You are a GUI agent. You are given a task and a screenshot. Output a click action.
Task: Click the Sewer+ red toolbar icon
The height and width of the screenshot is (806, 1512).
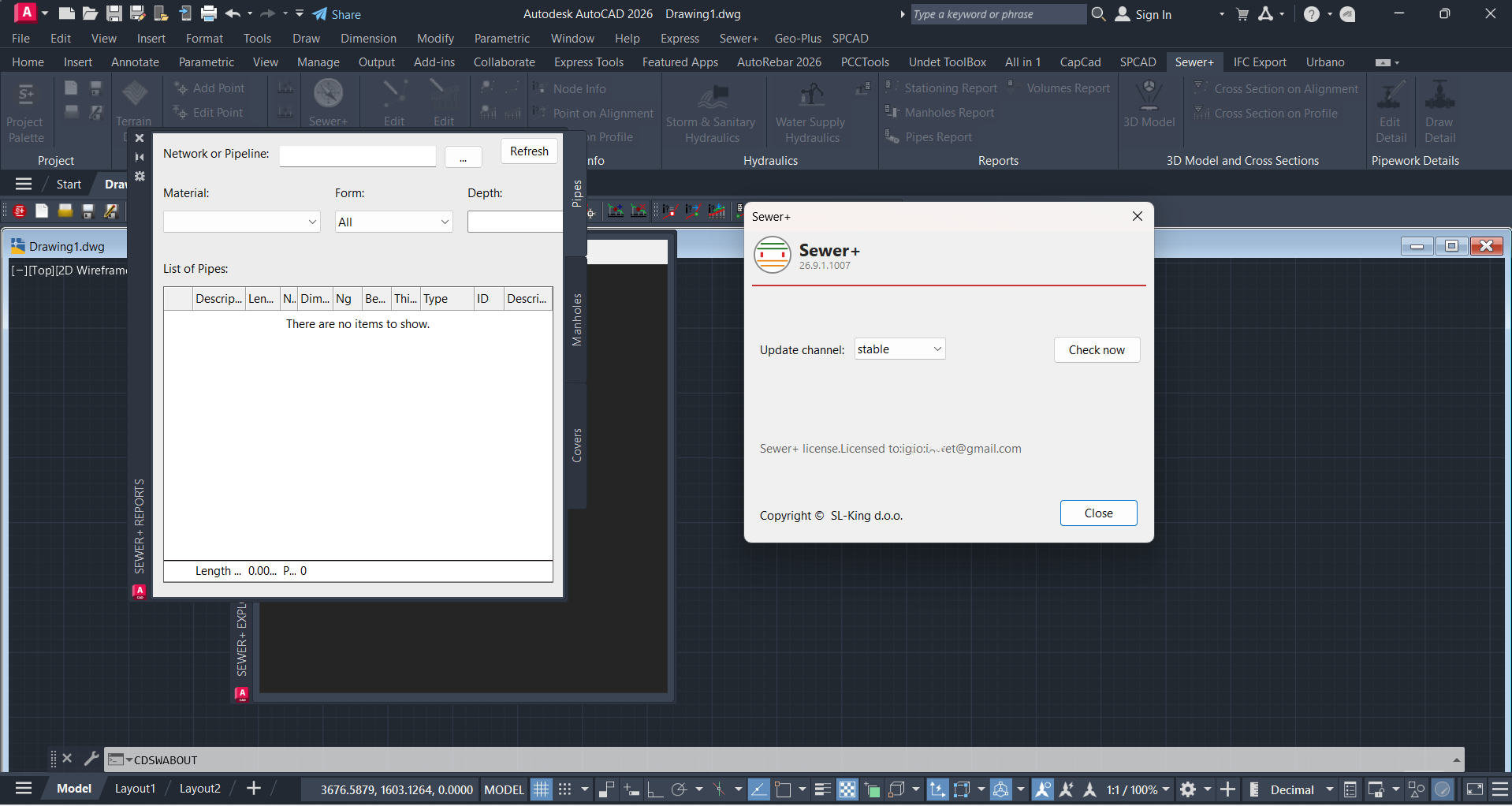(20, 211)
